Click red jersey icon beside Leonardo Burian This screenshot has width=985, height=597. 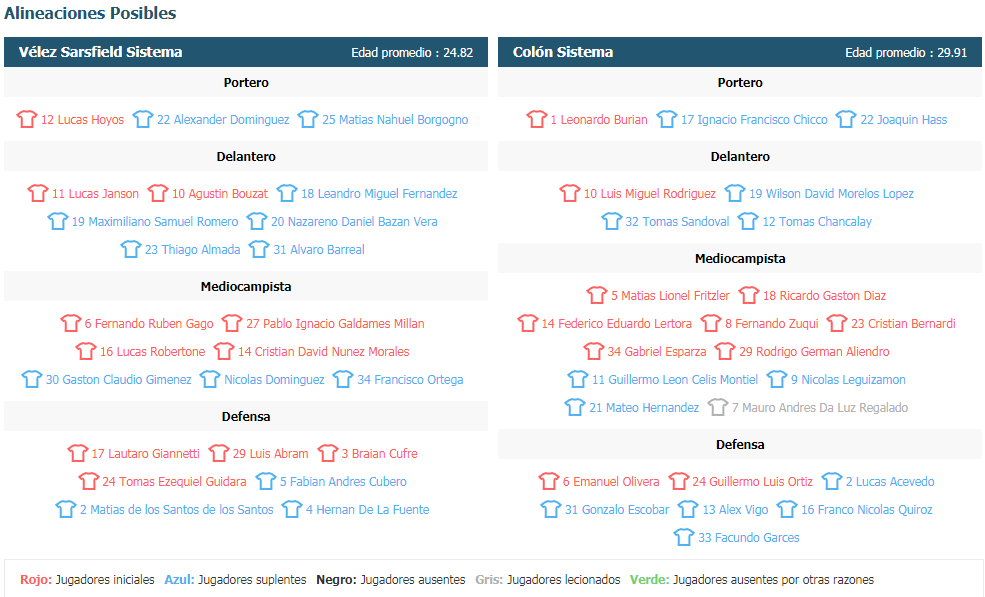click(537, 120)
